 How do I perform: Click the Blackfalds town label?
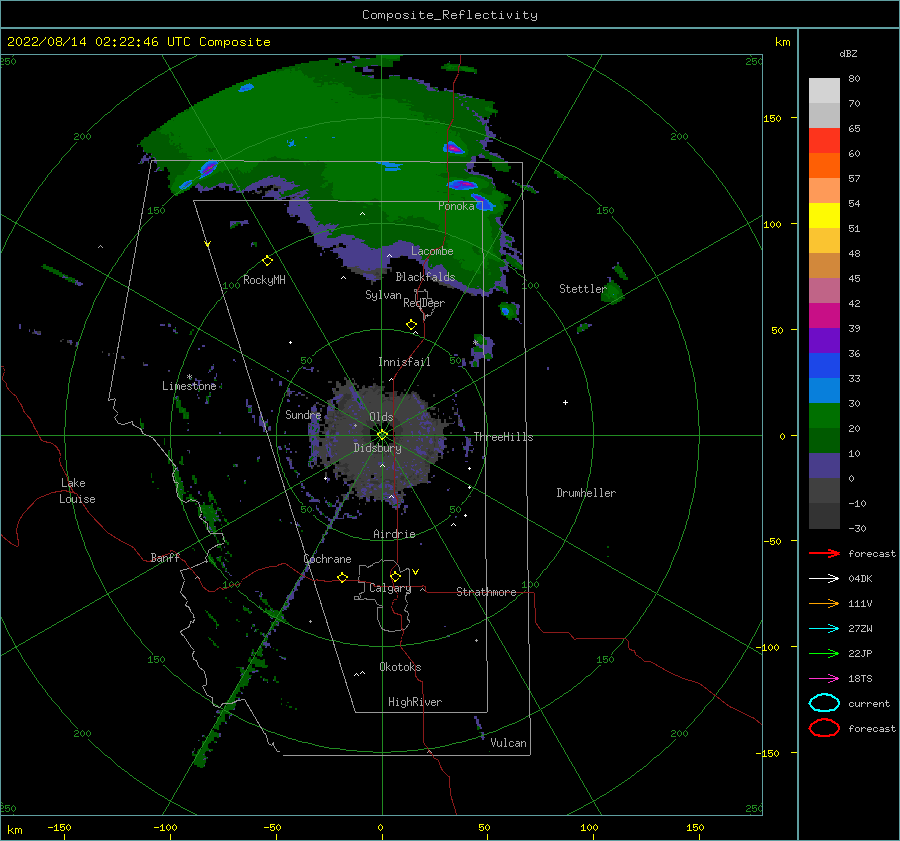pyautogui.click(x=425, y=277)
